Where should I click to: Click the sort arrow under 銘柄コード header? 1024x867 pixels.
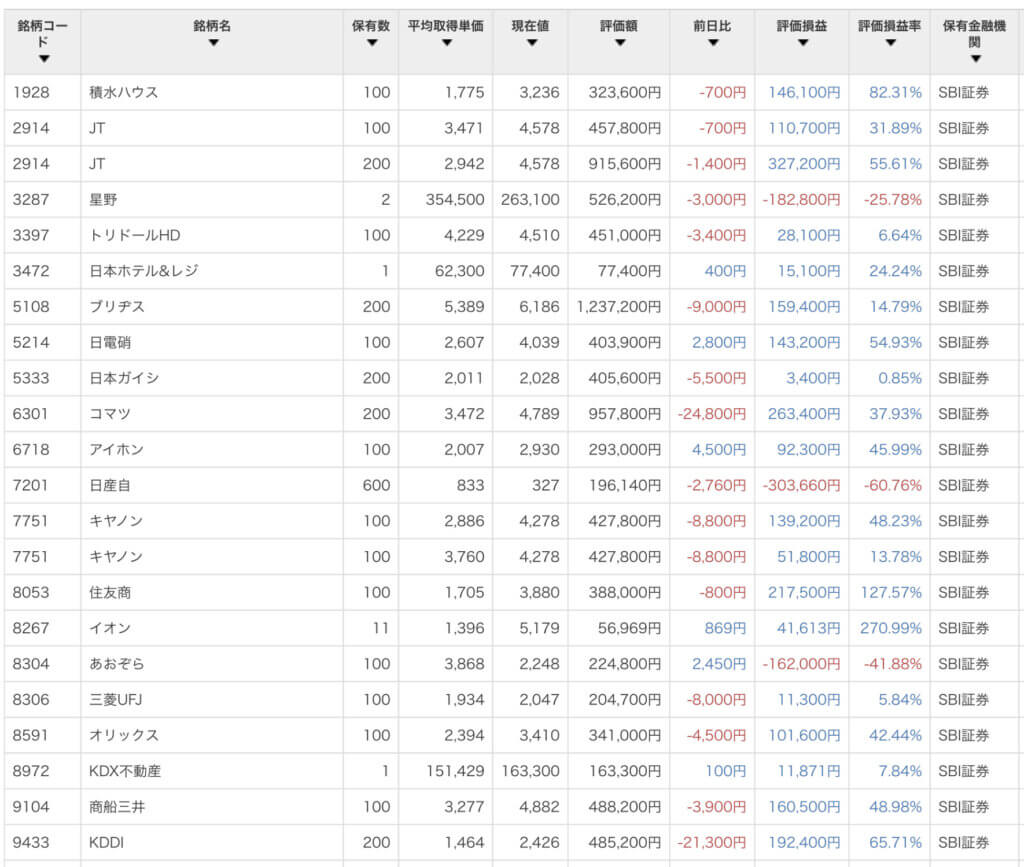pyautogui.click(x=42, y=59)
